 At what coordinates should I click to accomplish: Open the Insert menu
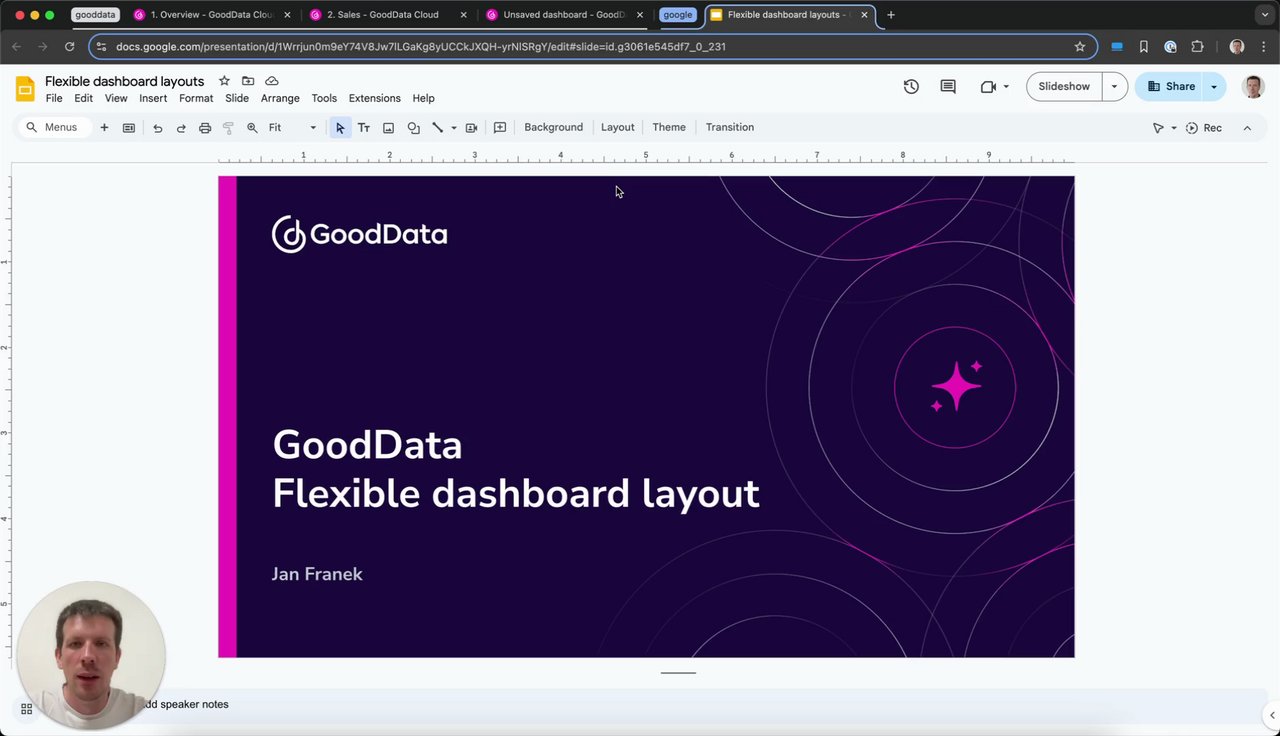(153, 98)
